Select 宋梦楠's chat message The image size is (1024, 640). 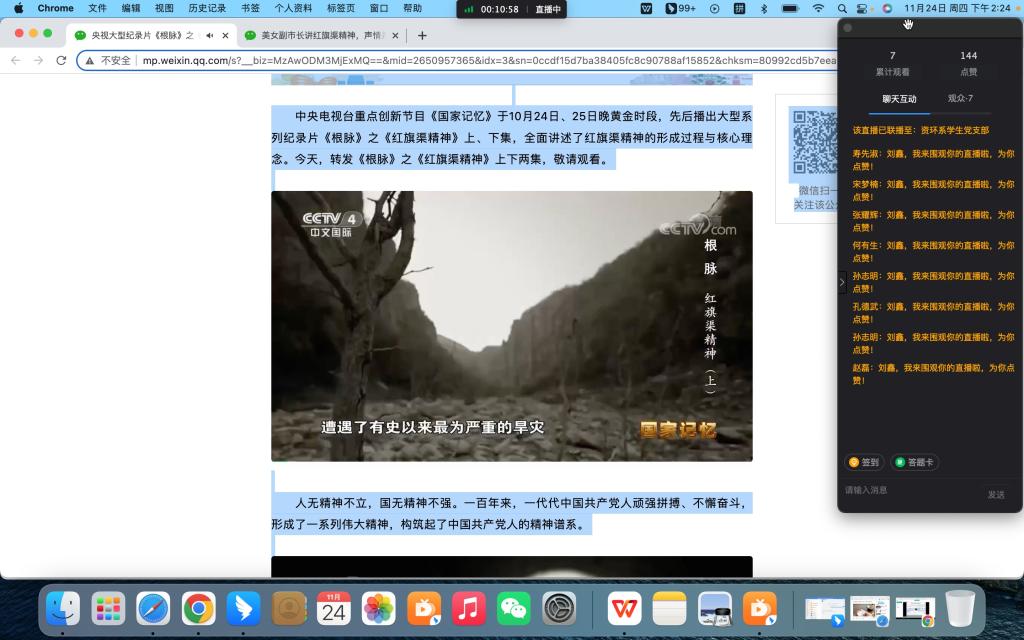(933, 191)
